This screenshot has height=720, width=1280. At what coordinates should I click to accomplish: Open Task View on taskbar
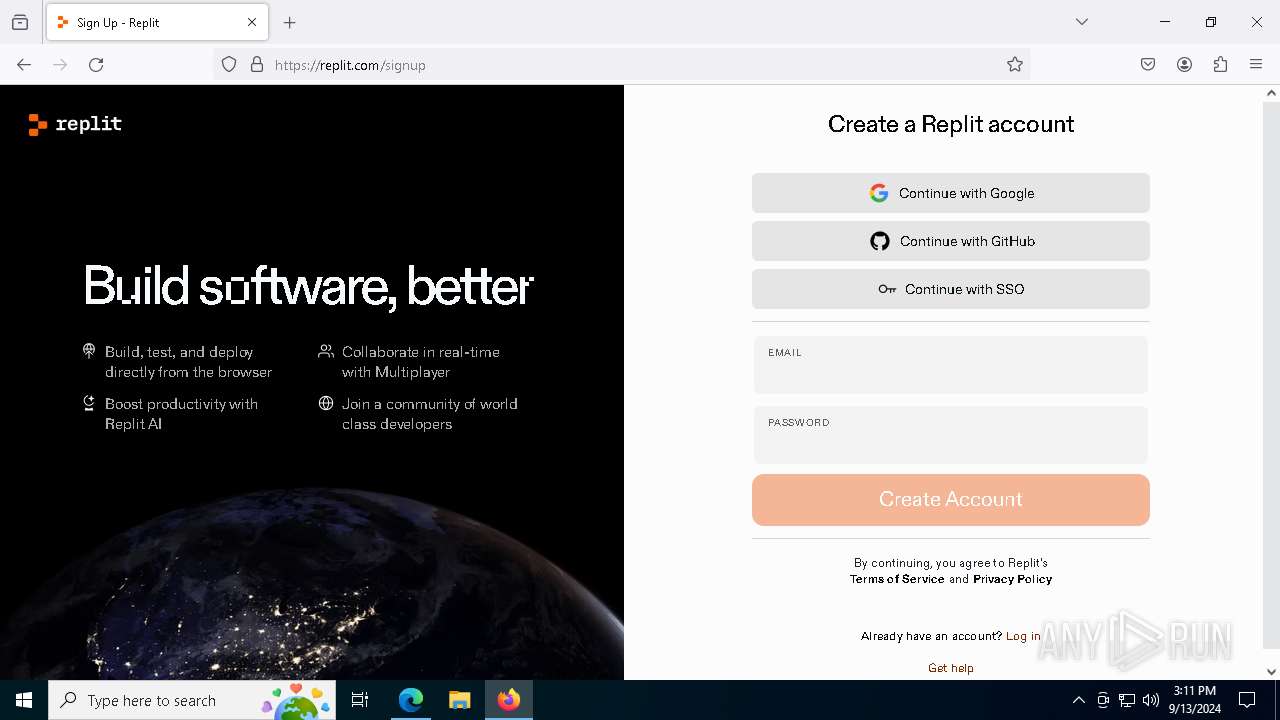coord(360,700)
